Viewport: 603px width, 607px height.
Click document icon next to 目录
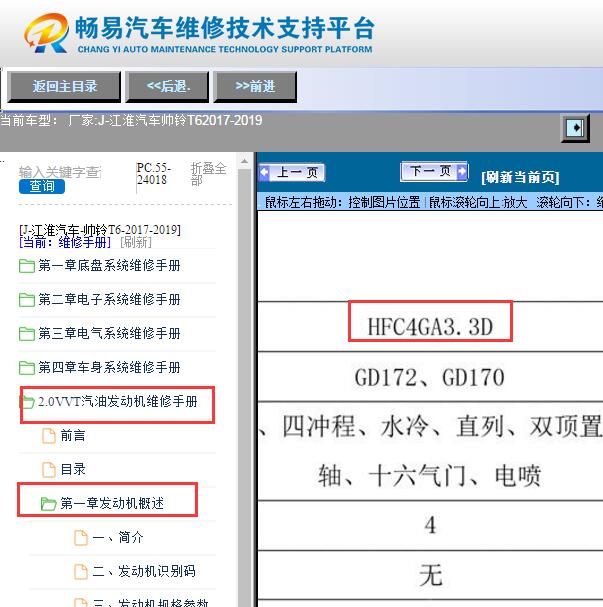coord(49,470)
